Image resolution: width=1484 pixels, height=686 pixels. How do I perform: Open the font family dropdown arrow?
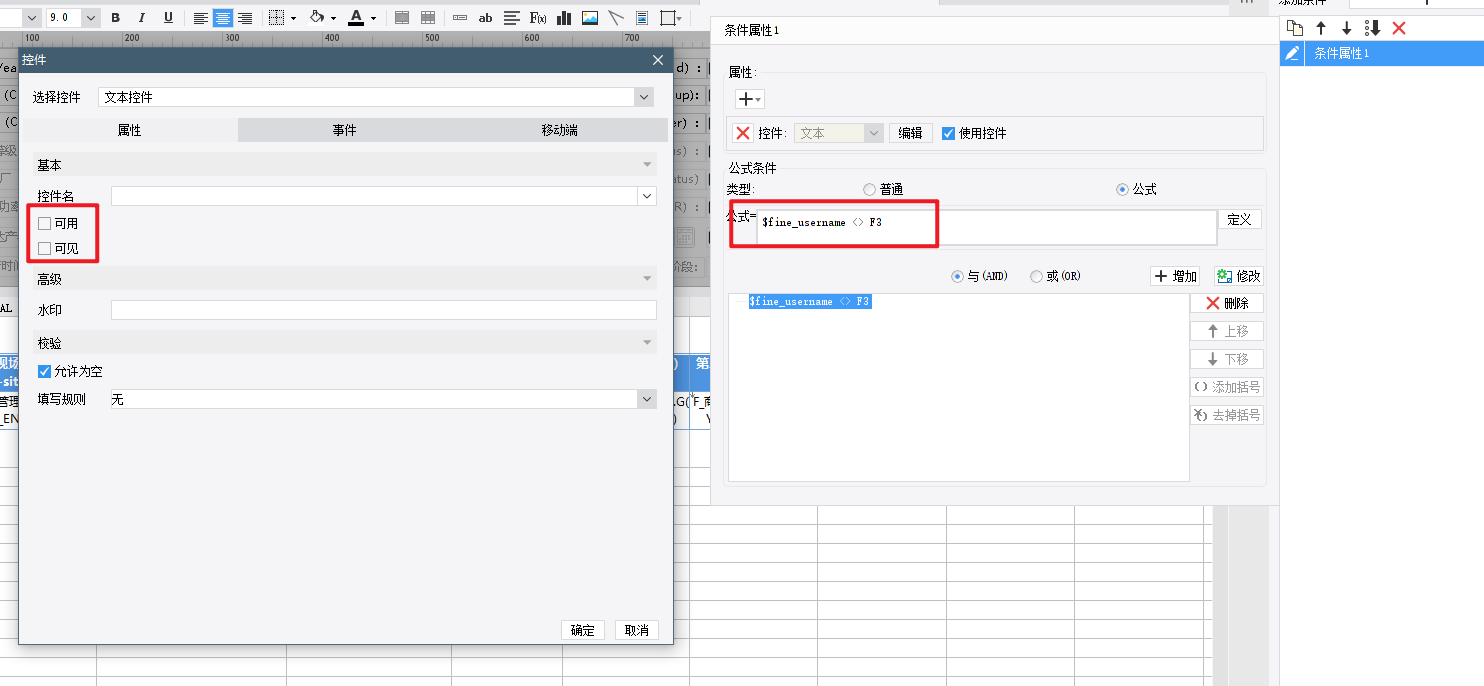tap(31, 18)
